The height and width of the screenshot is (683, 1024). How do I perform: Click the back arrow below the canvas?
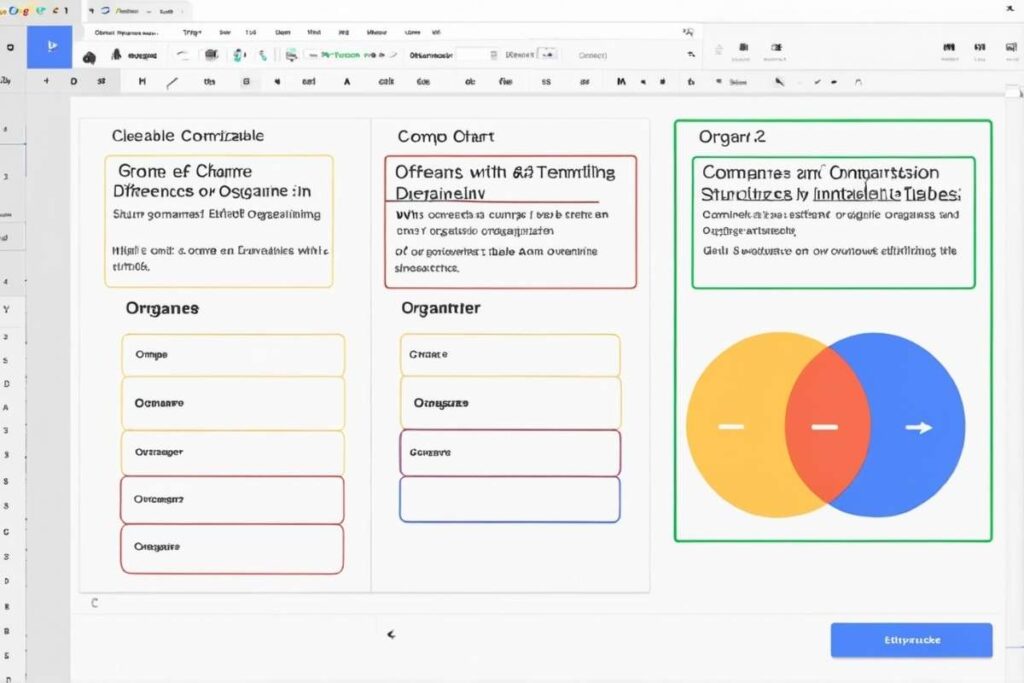point(391,634)
